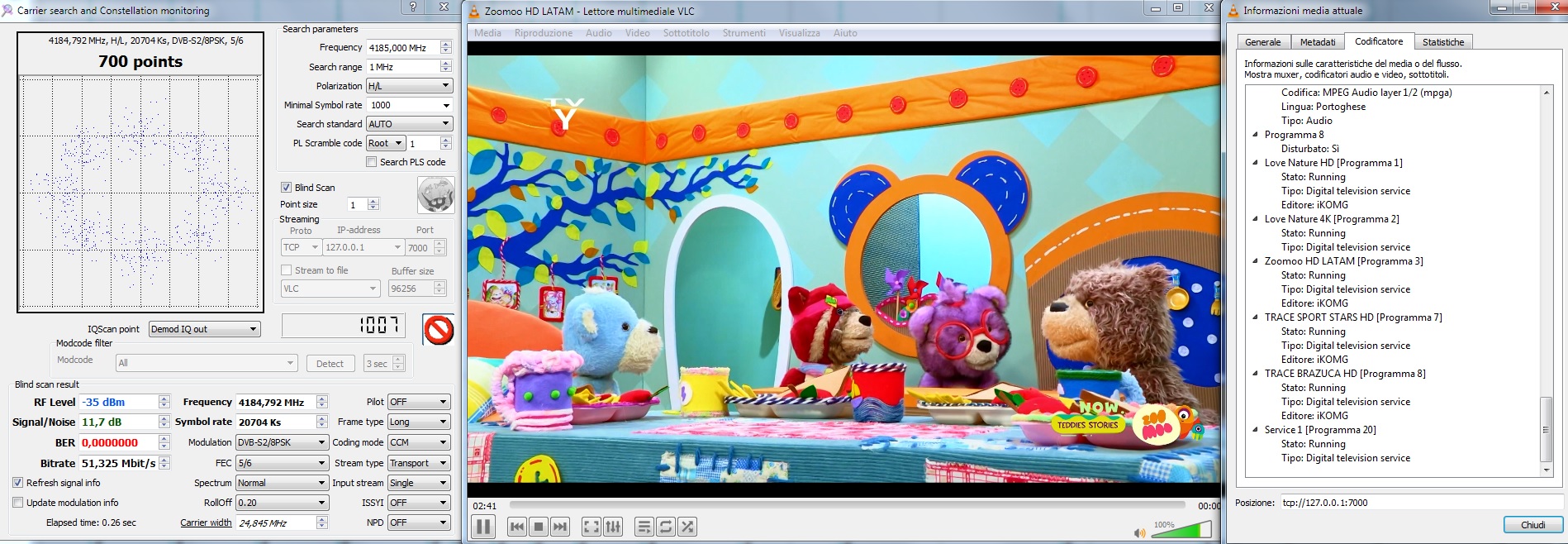Switch to the Statistiche tab
The width and height of the screenshot is (1568, 544).
[1443, 42]
